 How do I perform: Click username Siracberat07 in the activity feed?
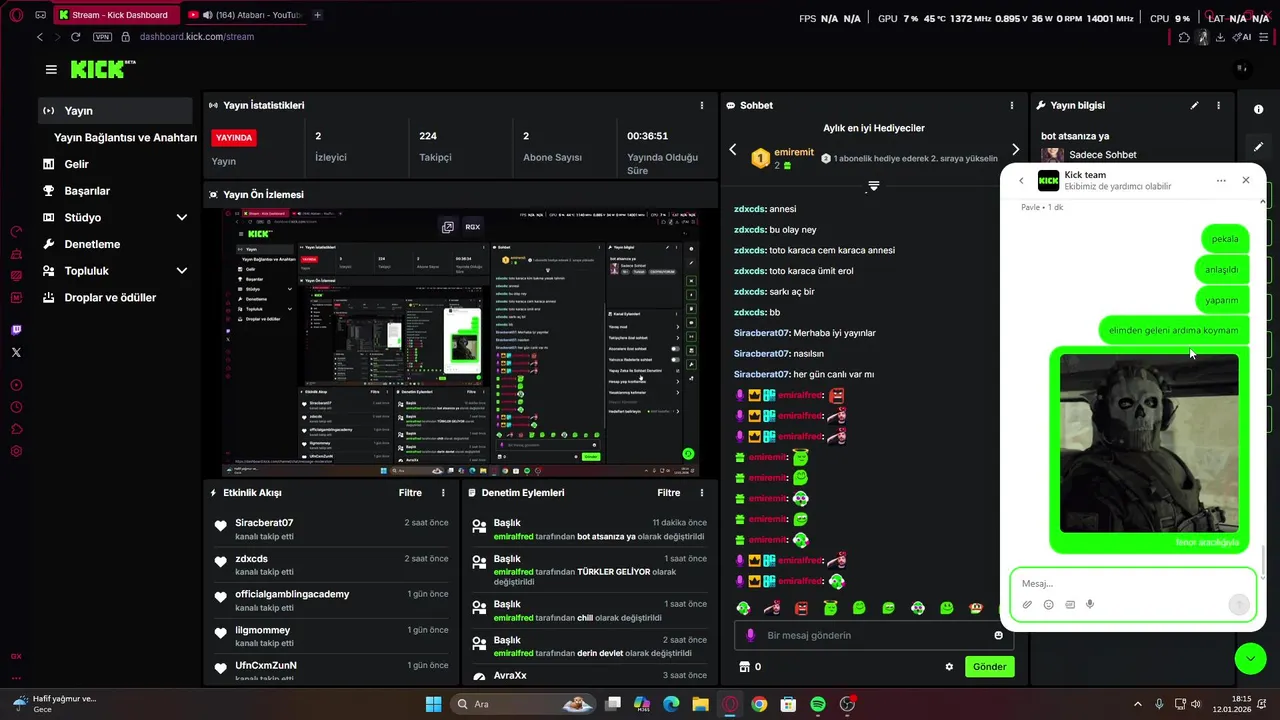point(264,523)
